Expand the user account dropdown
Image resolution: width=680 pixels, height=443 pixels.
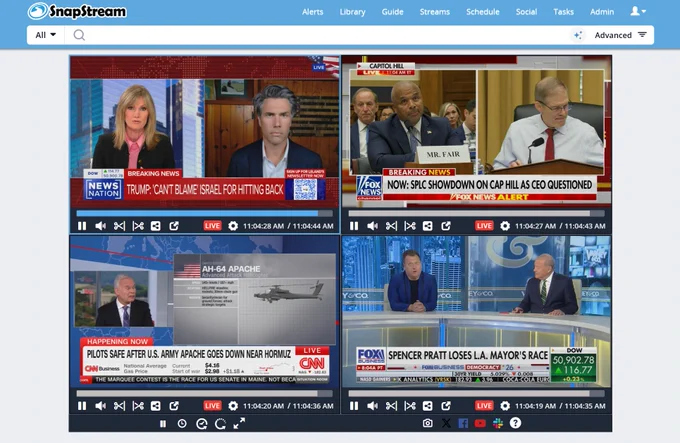pos(638,11)
